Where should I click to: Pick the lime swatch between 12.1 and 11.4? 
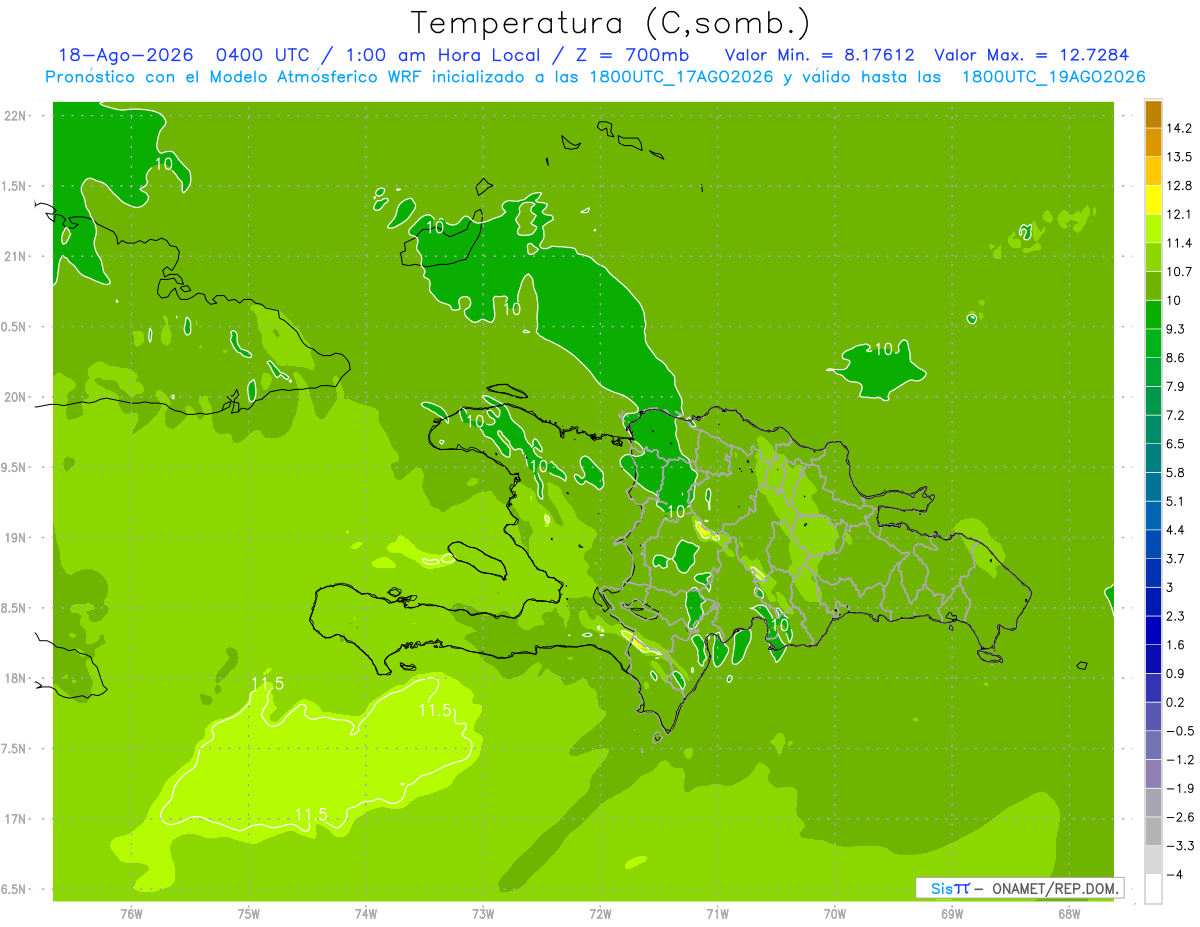point(1153,229)
